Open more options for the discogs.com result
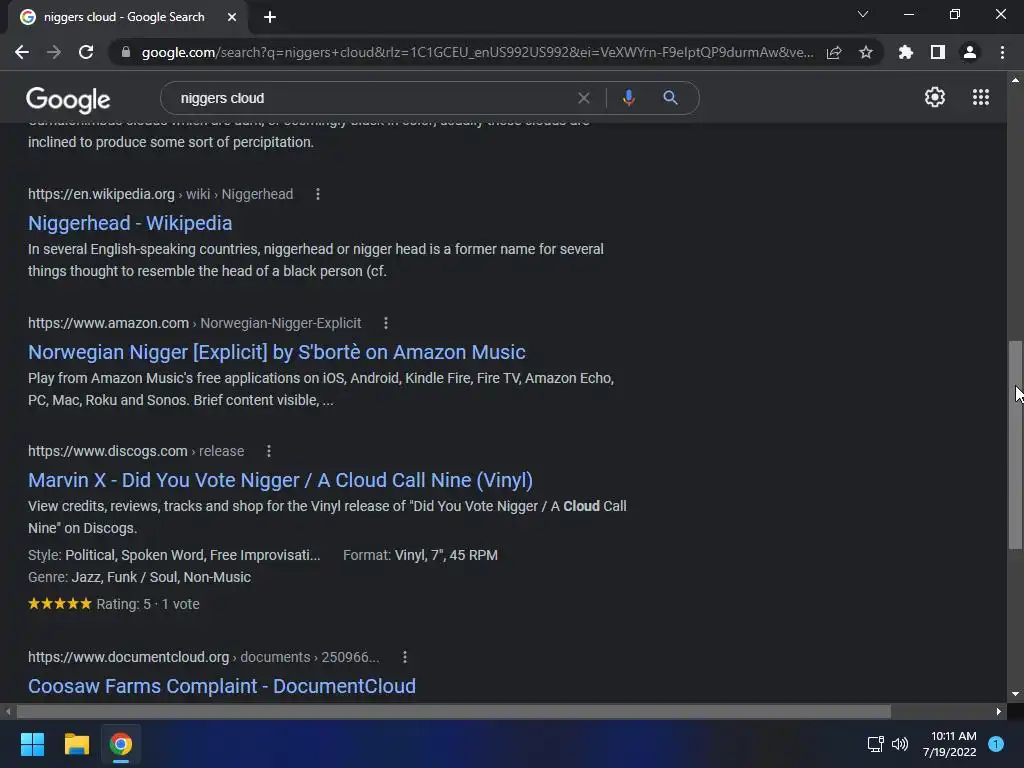The width and height of the screenshot is (1024, 768). (269, 451)
